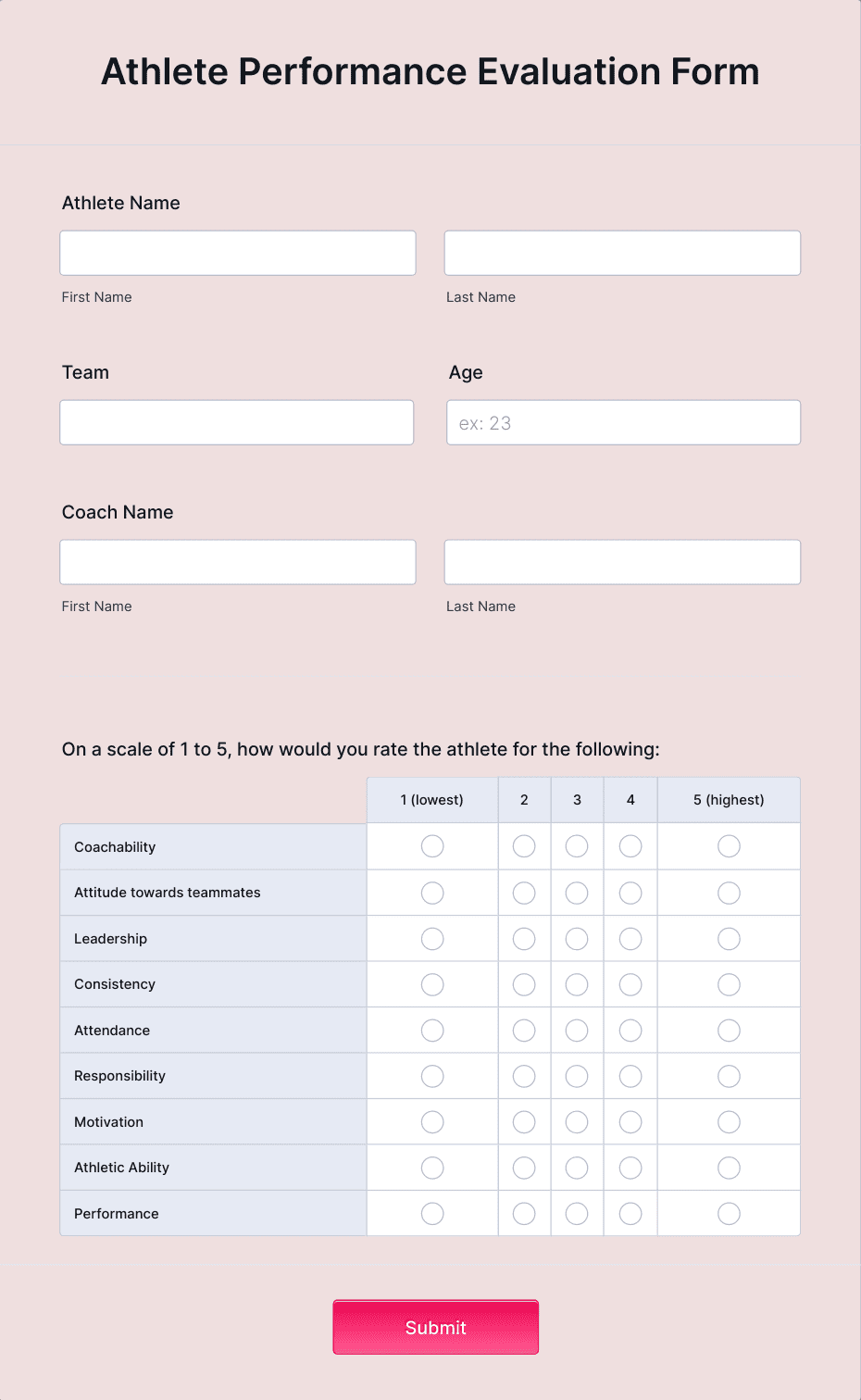
Task: Rate Attendance as 5 (highest)
Action: (x=728, y=1030)
